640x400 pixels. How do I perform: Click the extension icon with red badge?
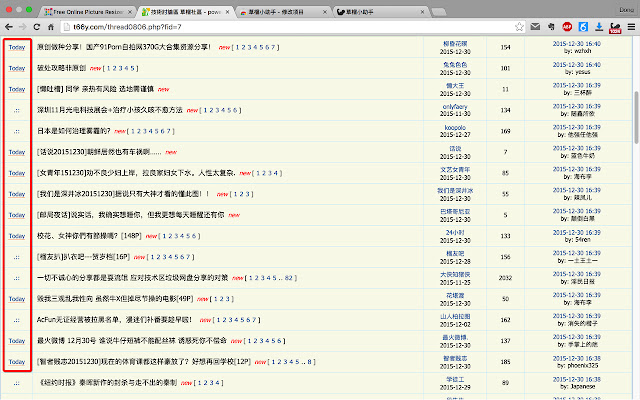click(615, 28)
